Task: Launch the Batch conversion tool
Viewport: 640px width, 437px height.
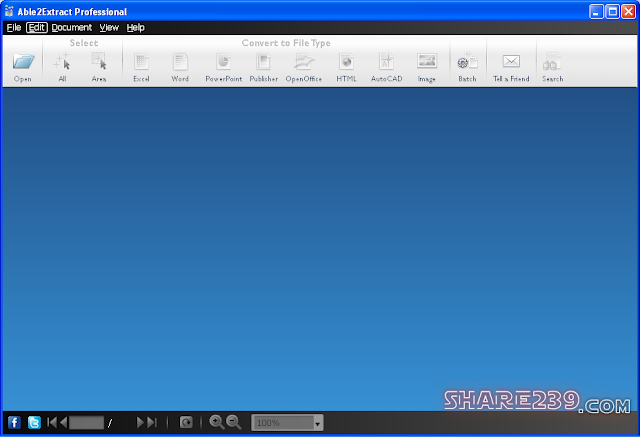Action: [x=467, y=61]
